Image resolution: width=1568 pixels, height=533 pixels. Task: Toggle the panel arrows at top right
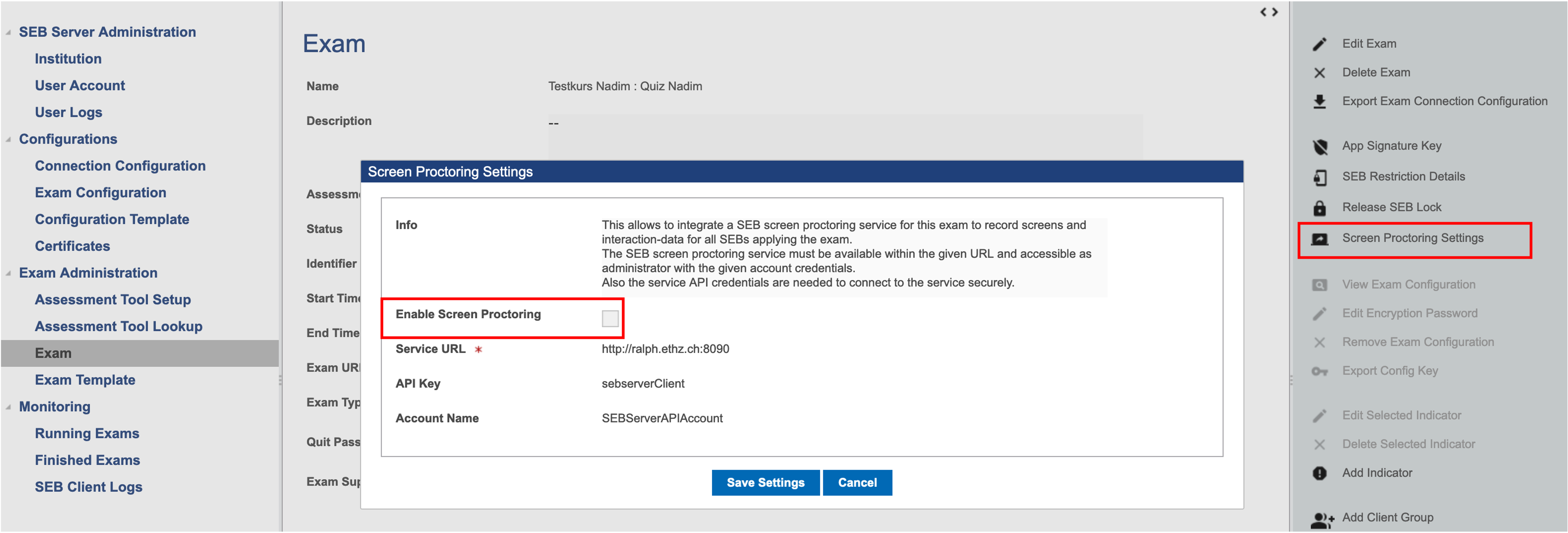[1269, 12]
